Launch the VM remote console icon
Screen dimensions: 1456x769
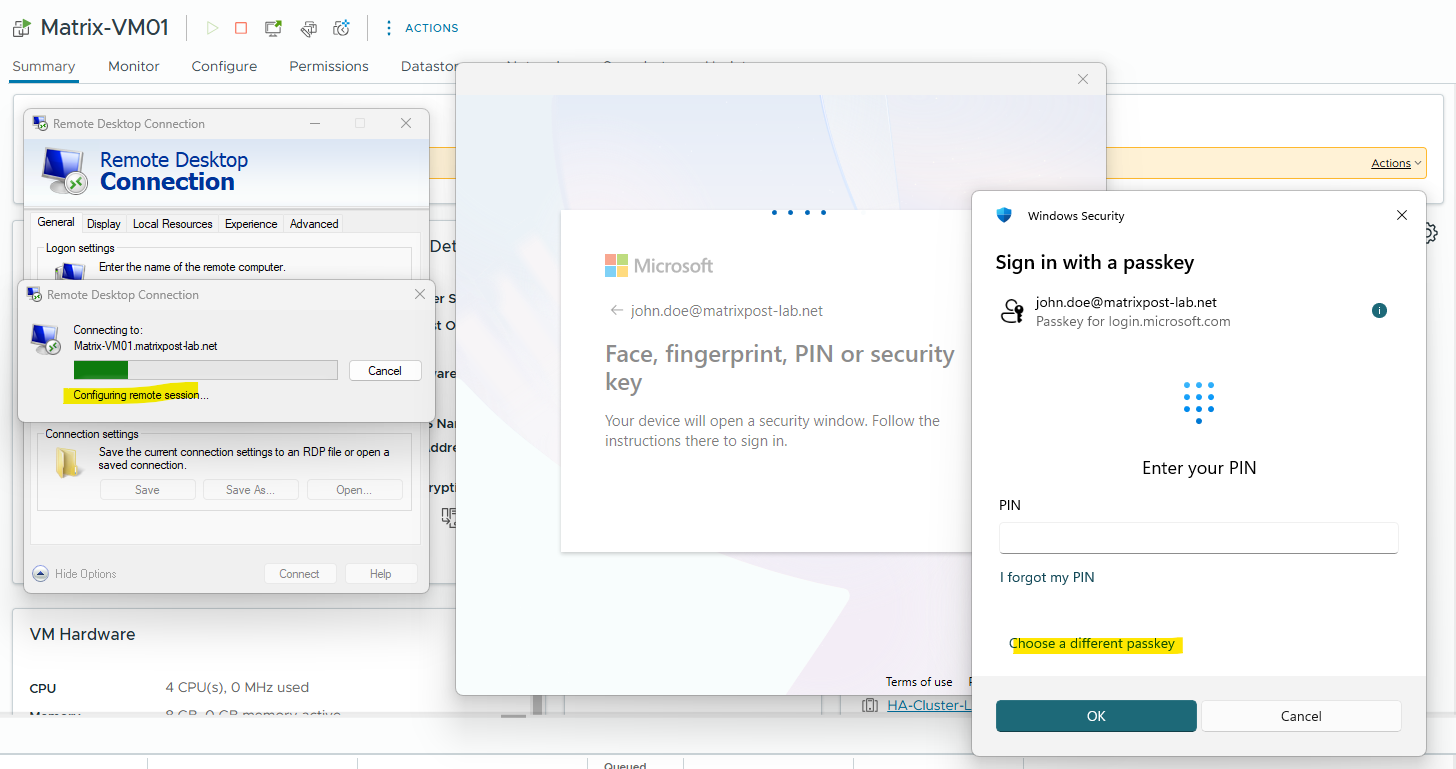(273, 28)
